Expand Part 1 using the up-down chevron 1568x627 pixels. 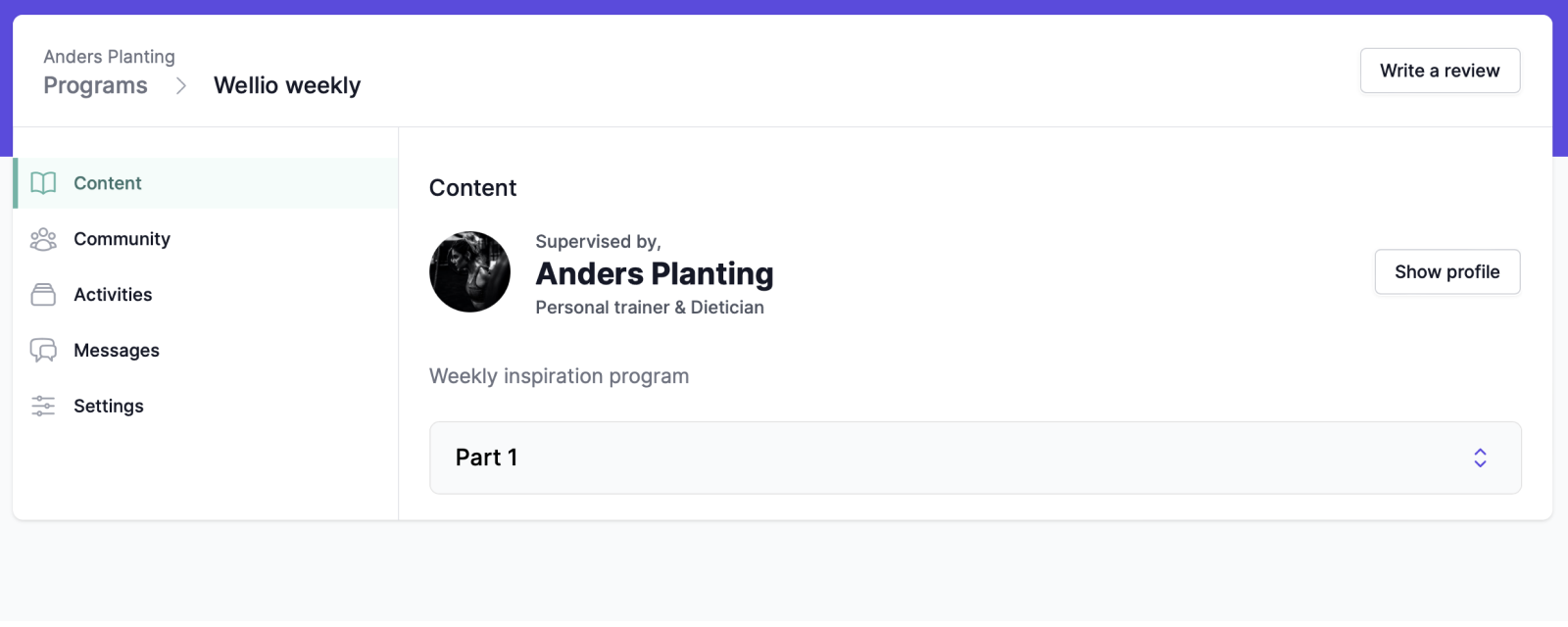pos(1480,458)
